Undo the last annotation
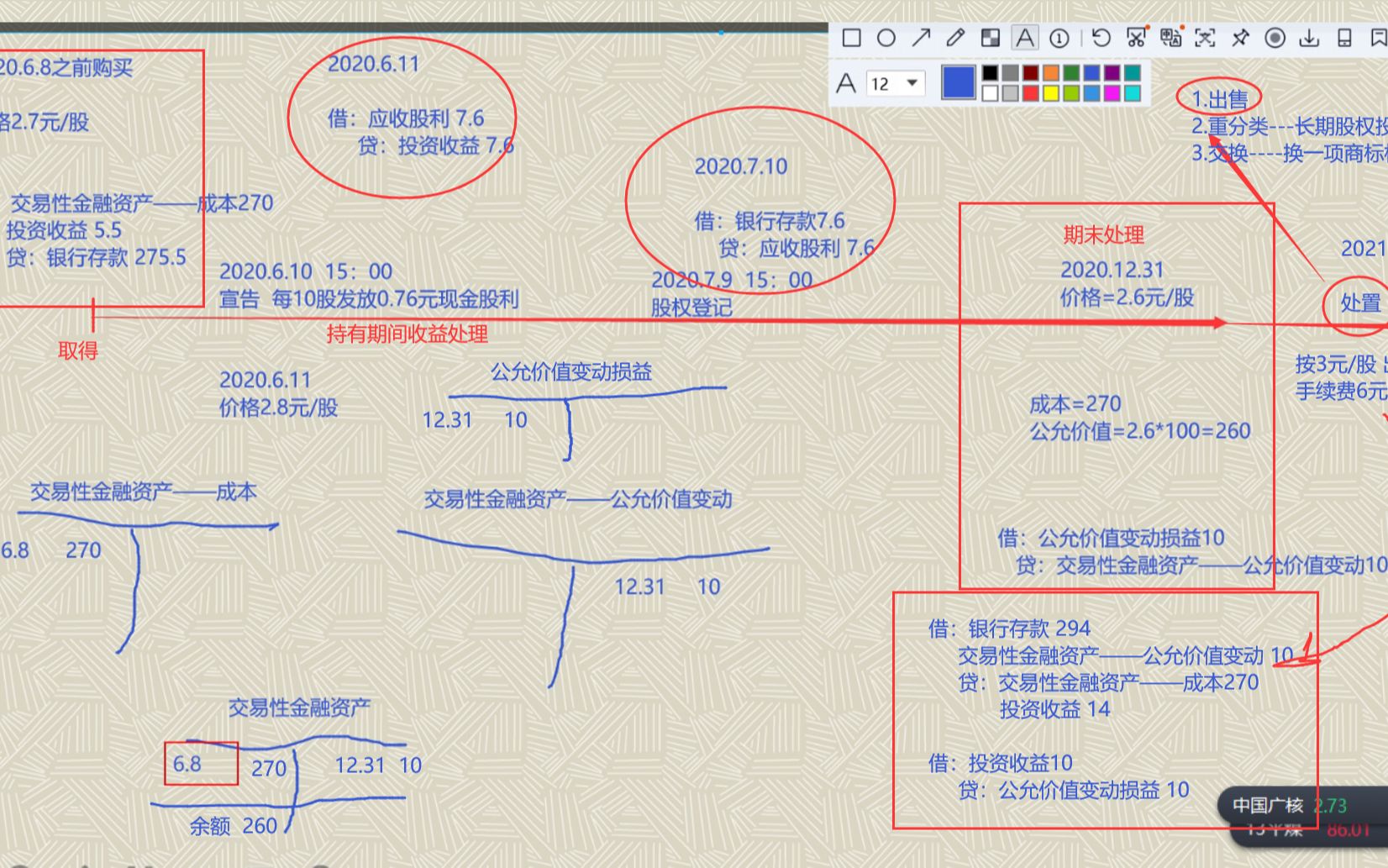This screenshot has height=868, width=1388. pyautogui.click(x=1101, y=38)
